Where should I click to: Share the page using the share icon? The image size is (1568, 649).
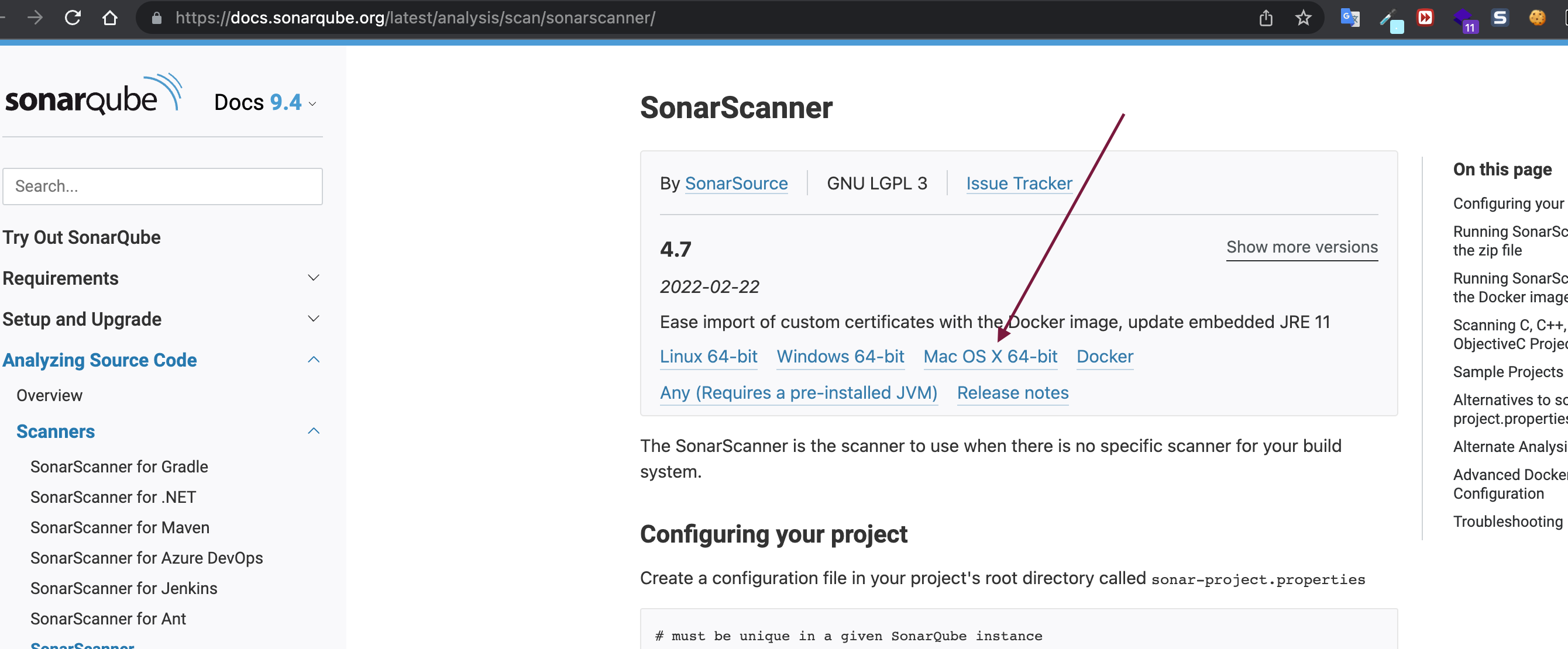click(1267, 18)
